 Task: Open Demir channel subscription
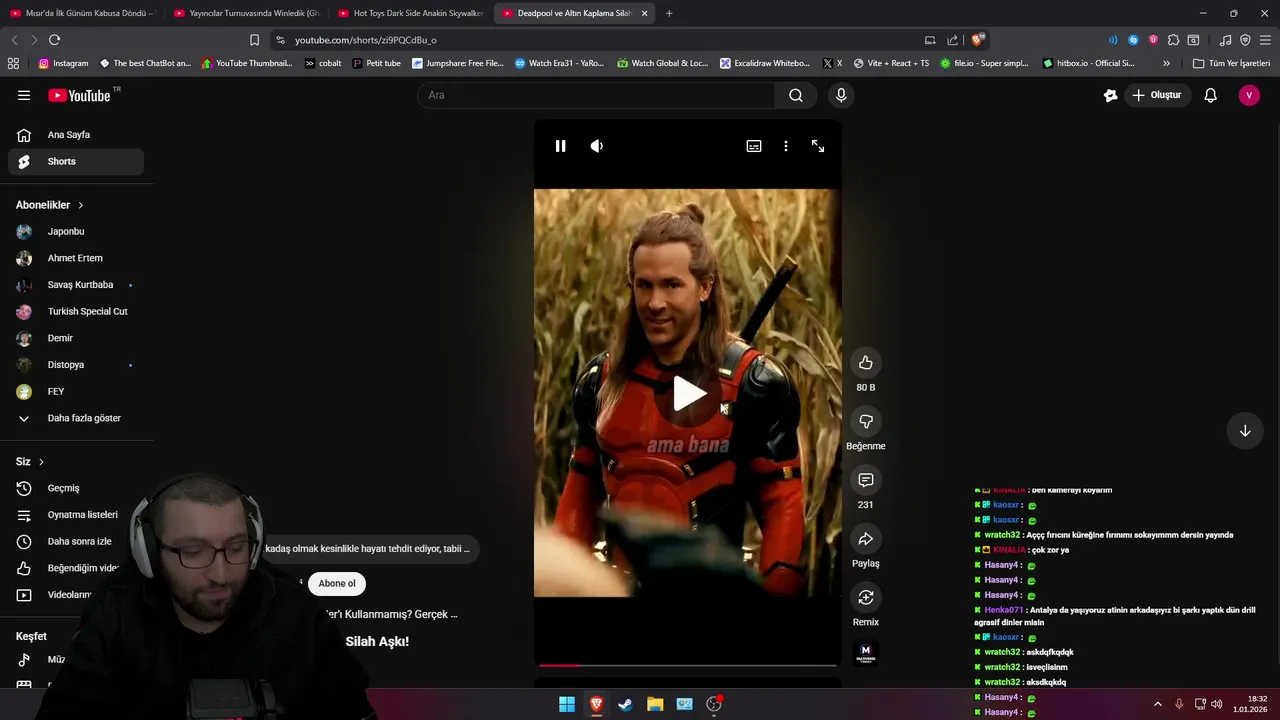pyautogui.click(x=76, y=338)
